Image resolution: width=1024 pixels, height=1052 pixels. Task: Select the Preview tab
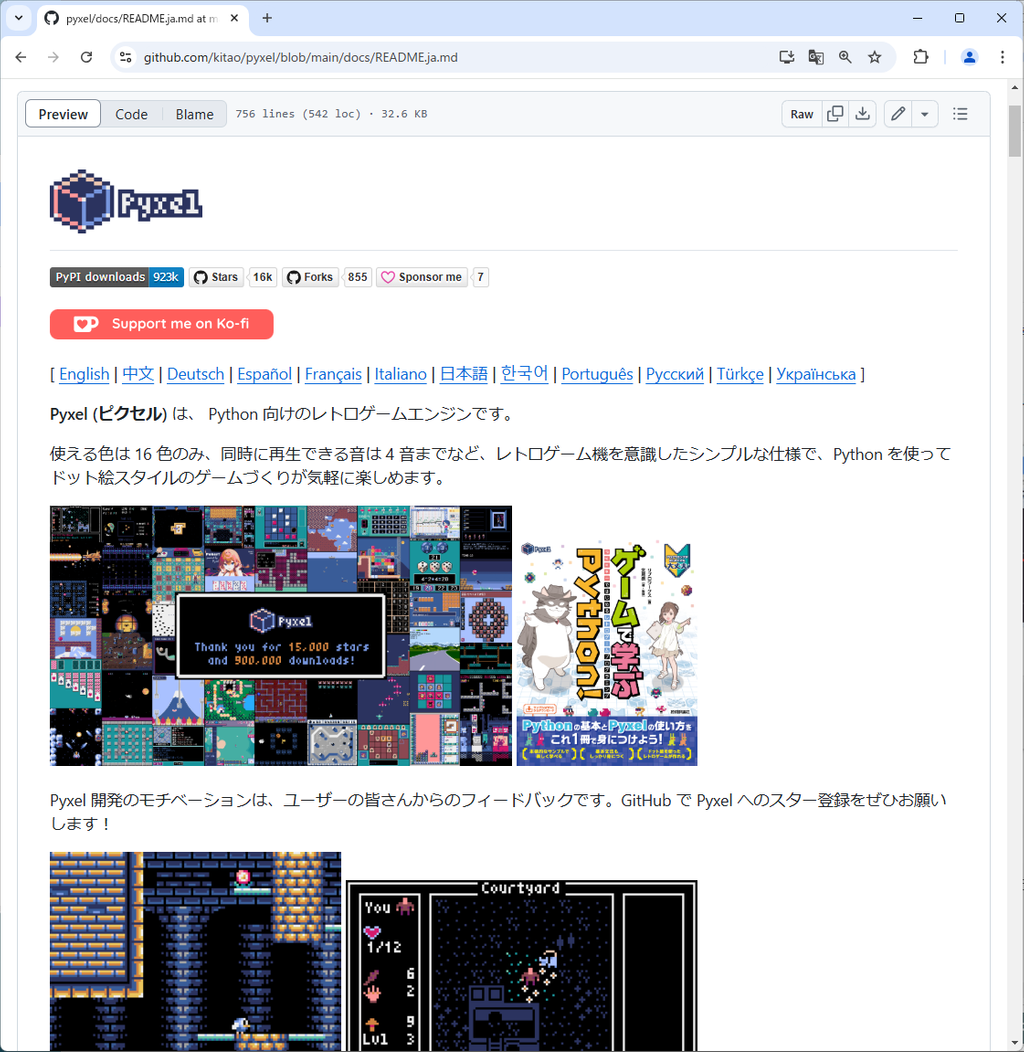click(63, 114)
